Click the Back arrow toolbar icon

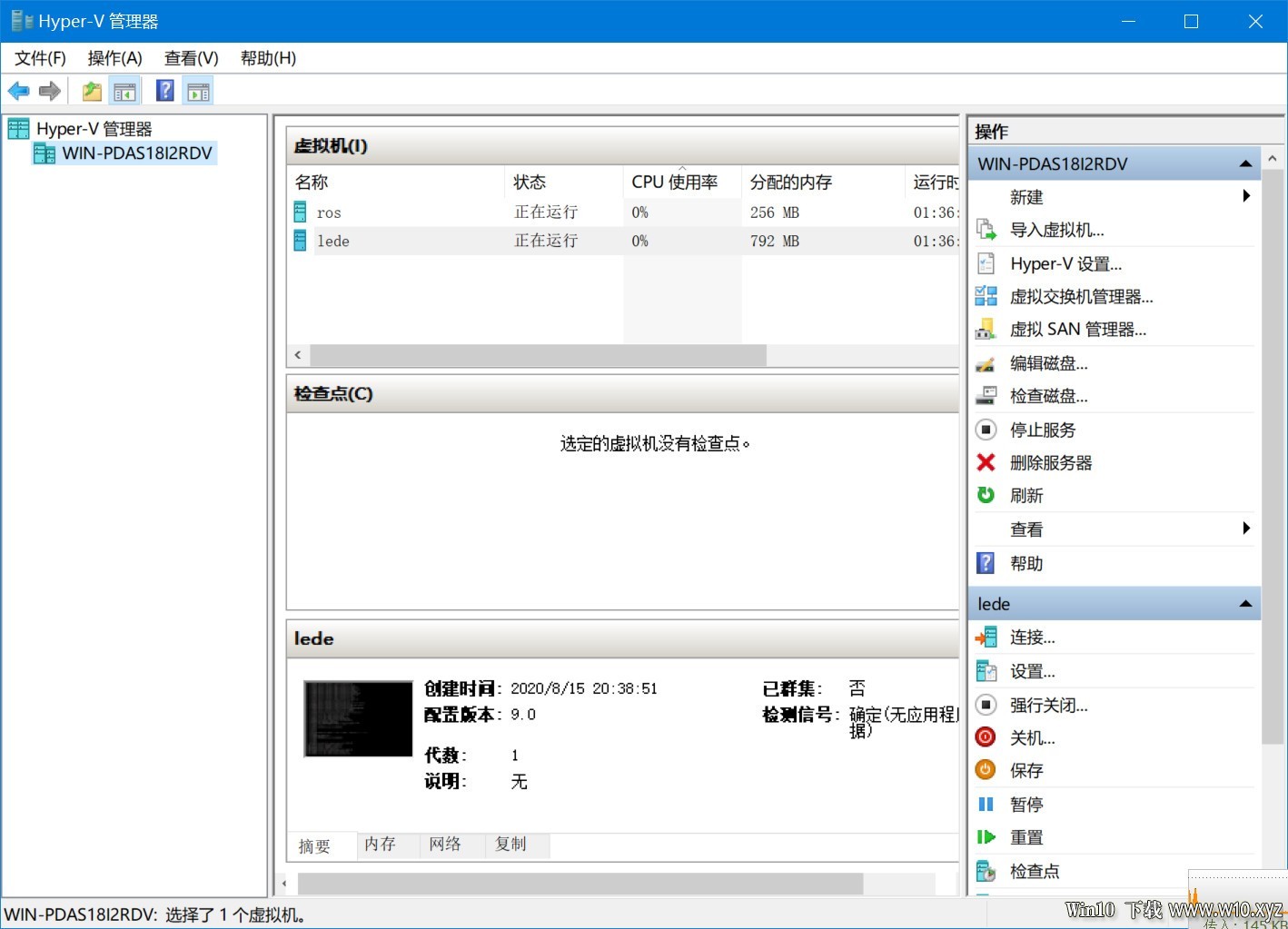18,91
